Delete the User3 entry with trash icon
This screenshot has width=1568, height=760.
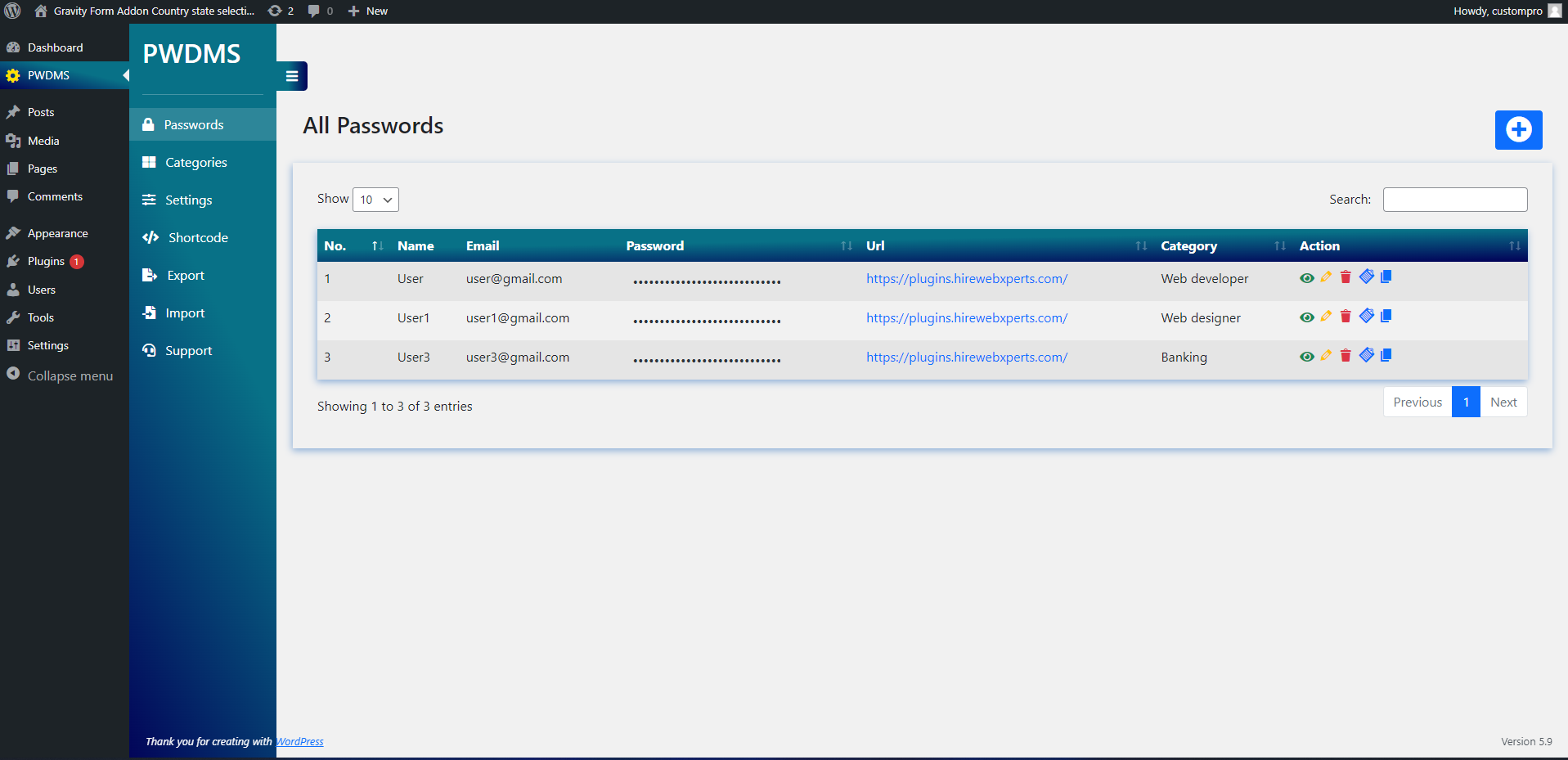coord(1346,356)
